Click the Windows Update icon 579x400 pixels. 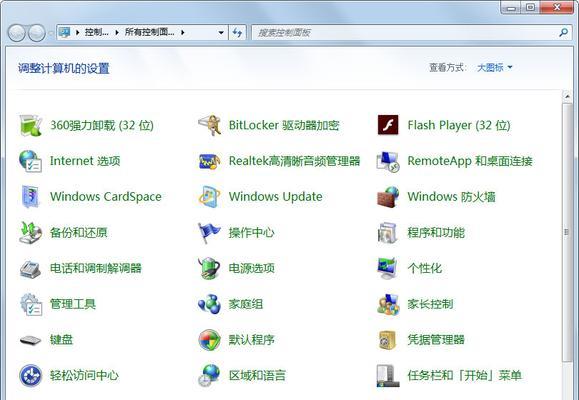pyautogui.click(x=209, y=196)
